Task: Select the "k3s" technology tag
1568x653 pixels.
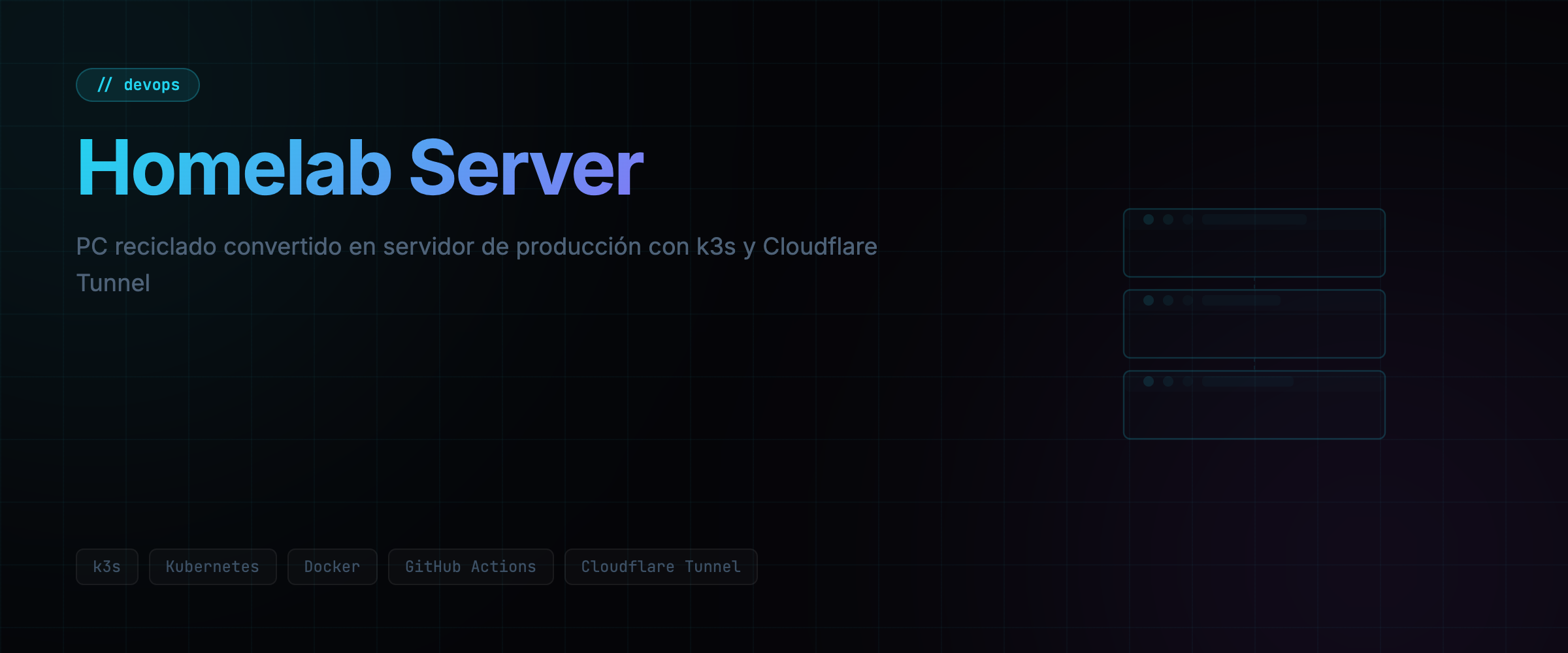Action: tap(107, 567)
